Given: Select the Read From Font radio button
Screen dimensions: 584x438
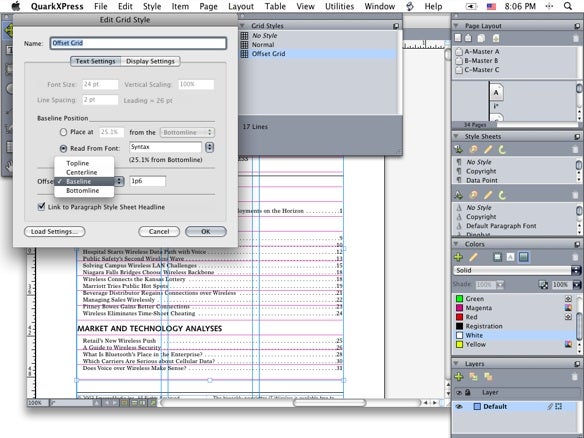Looking at the screenshot, I should [63, 148].
